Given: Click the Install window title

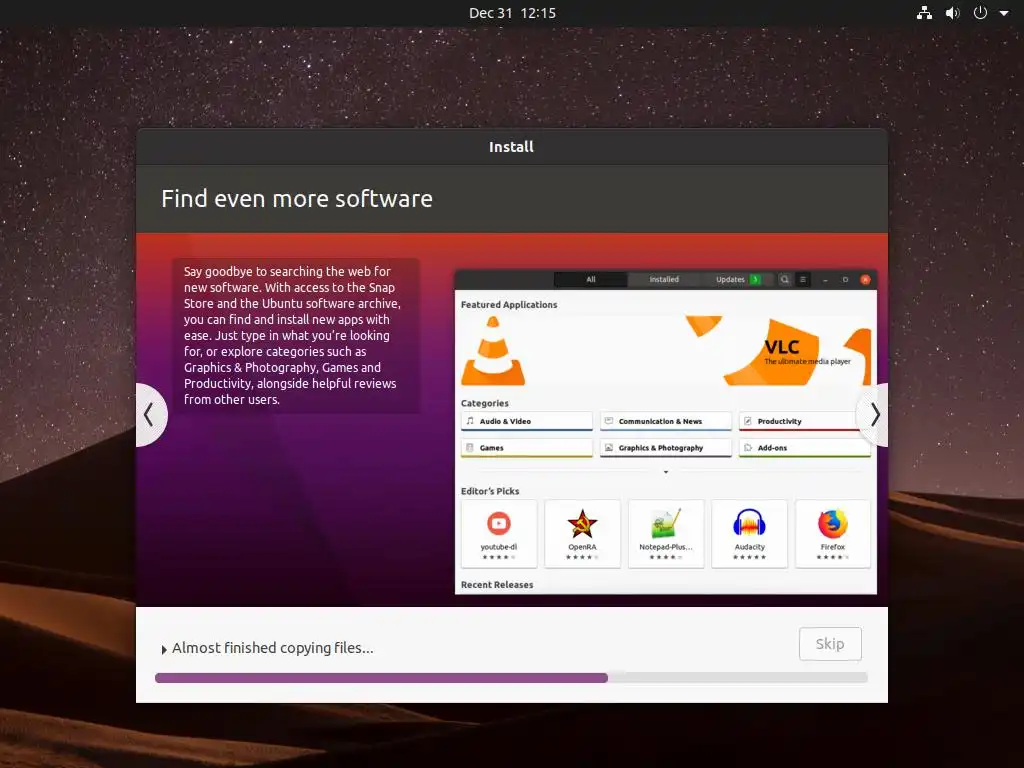Looking at the screenshot, I should point(511,147).
